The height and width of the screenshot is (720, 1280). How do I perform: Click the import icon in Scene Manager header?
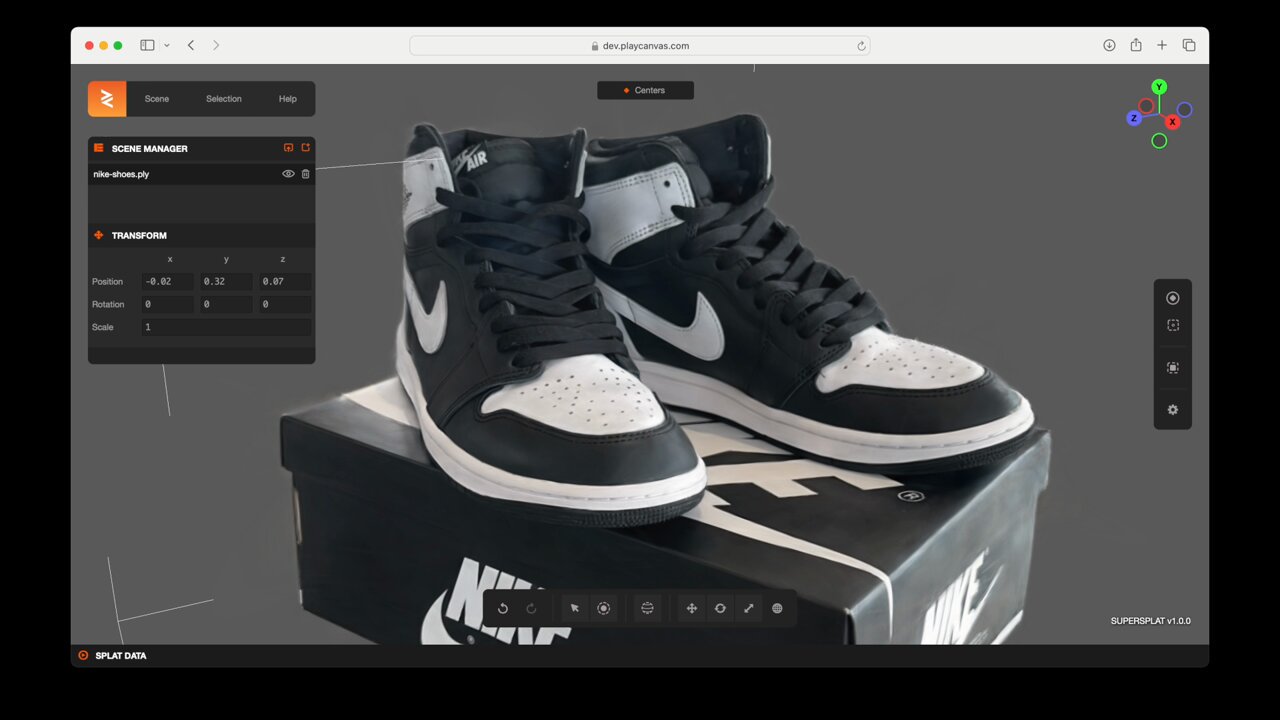[289, 148]
